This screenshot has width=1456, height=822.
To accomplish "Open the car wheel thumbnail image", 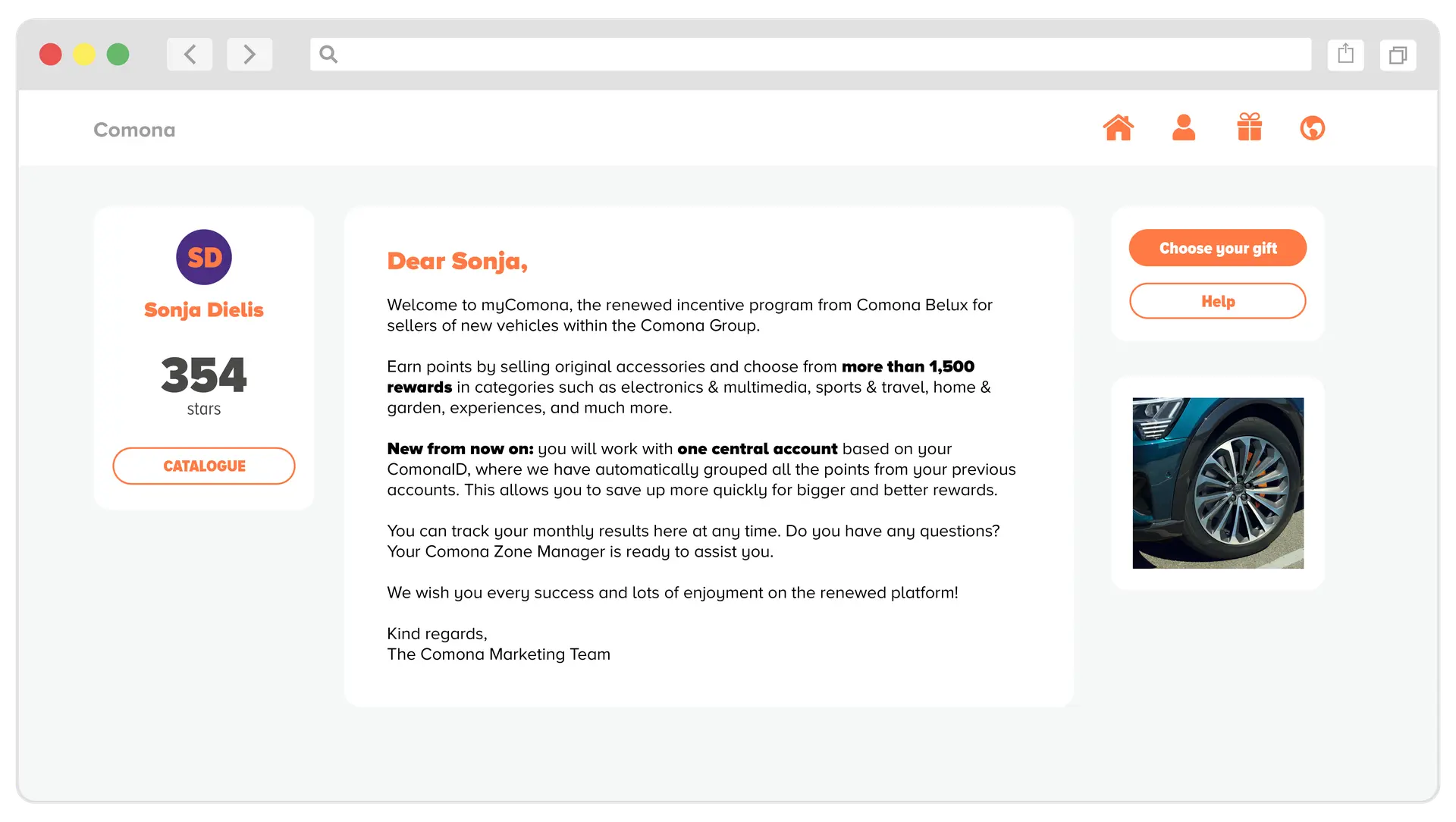I will [1218, 483].
